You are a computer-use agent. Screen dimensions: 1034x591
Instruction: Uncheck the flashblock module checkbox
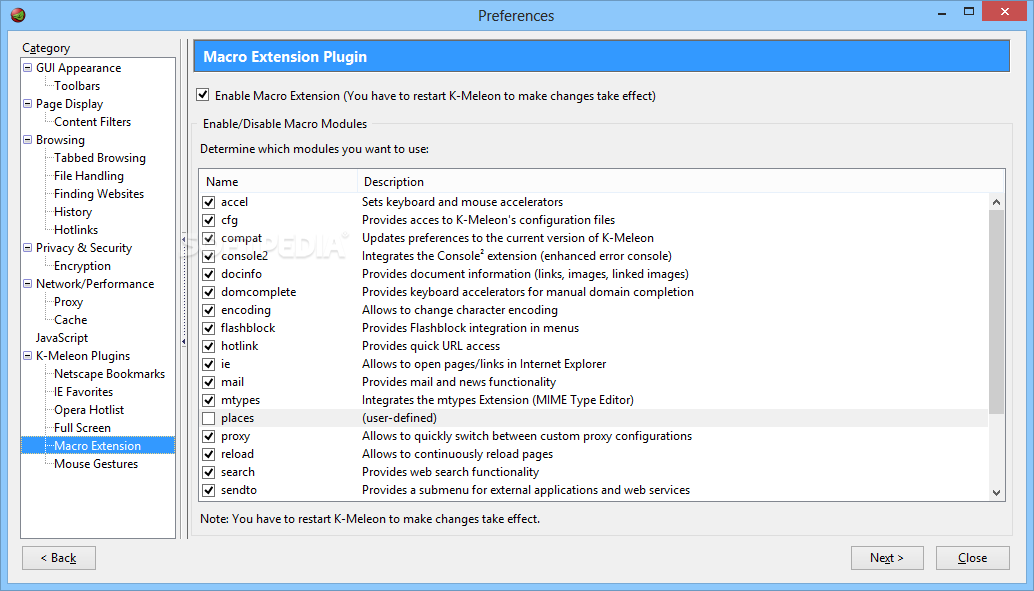point(208,328)
